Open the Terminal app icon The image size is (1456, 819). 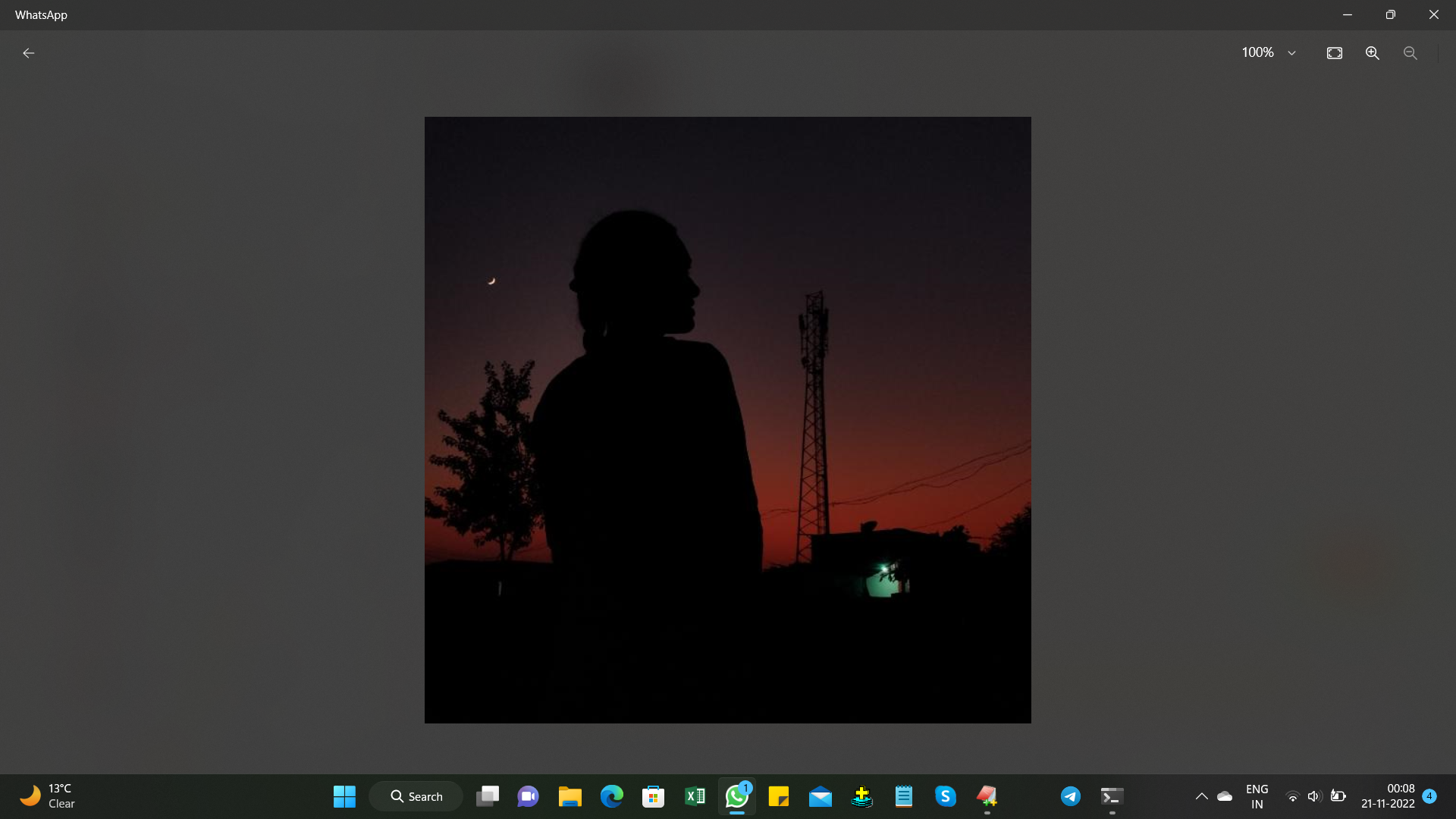(1112, 796)
